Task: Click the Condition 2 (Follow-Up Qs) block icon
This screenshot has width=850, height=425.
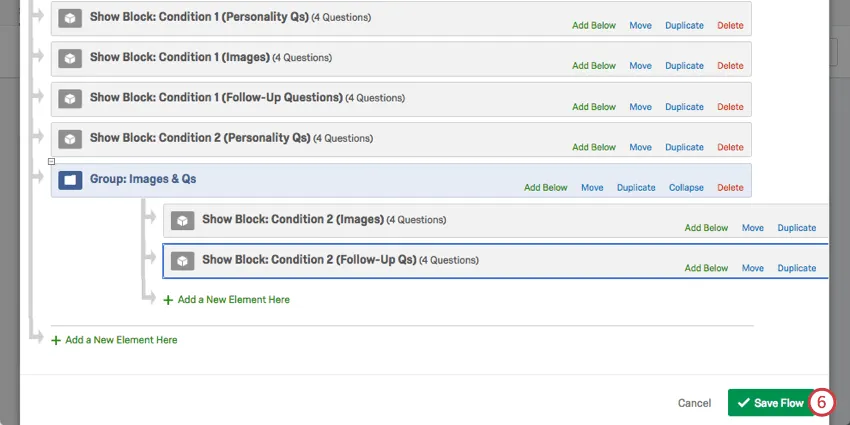Action: (181, 261)
